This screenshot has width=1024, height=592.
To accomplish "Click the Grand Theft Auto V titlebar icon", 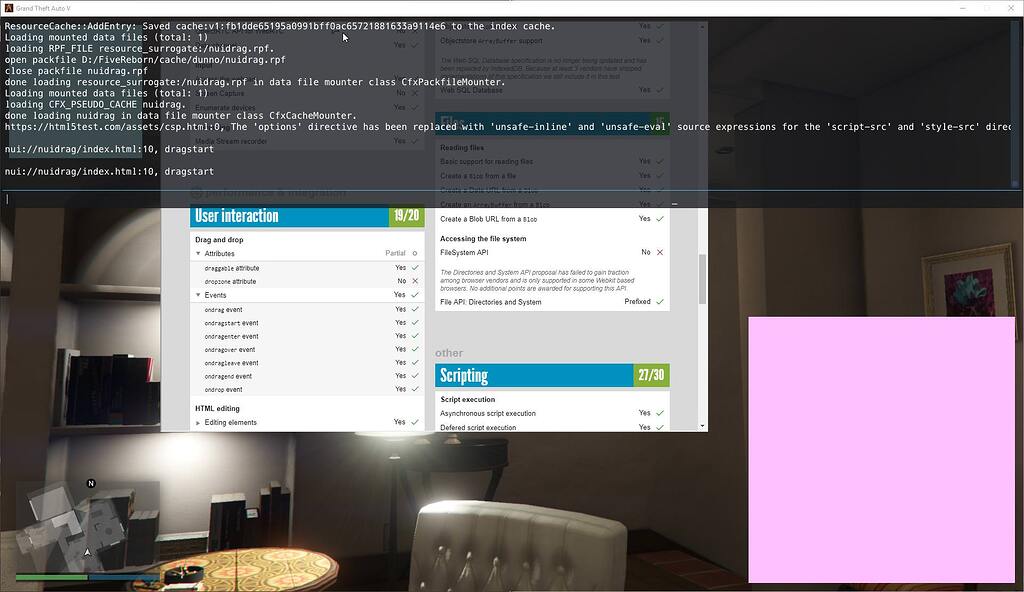I will coord(8,7).
